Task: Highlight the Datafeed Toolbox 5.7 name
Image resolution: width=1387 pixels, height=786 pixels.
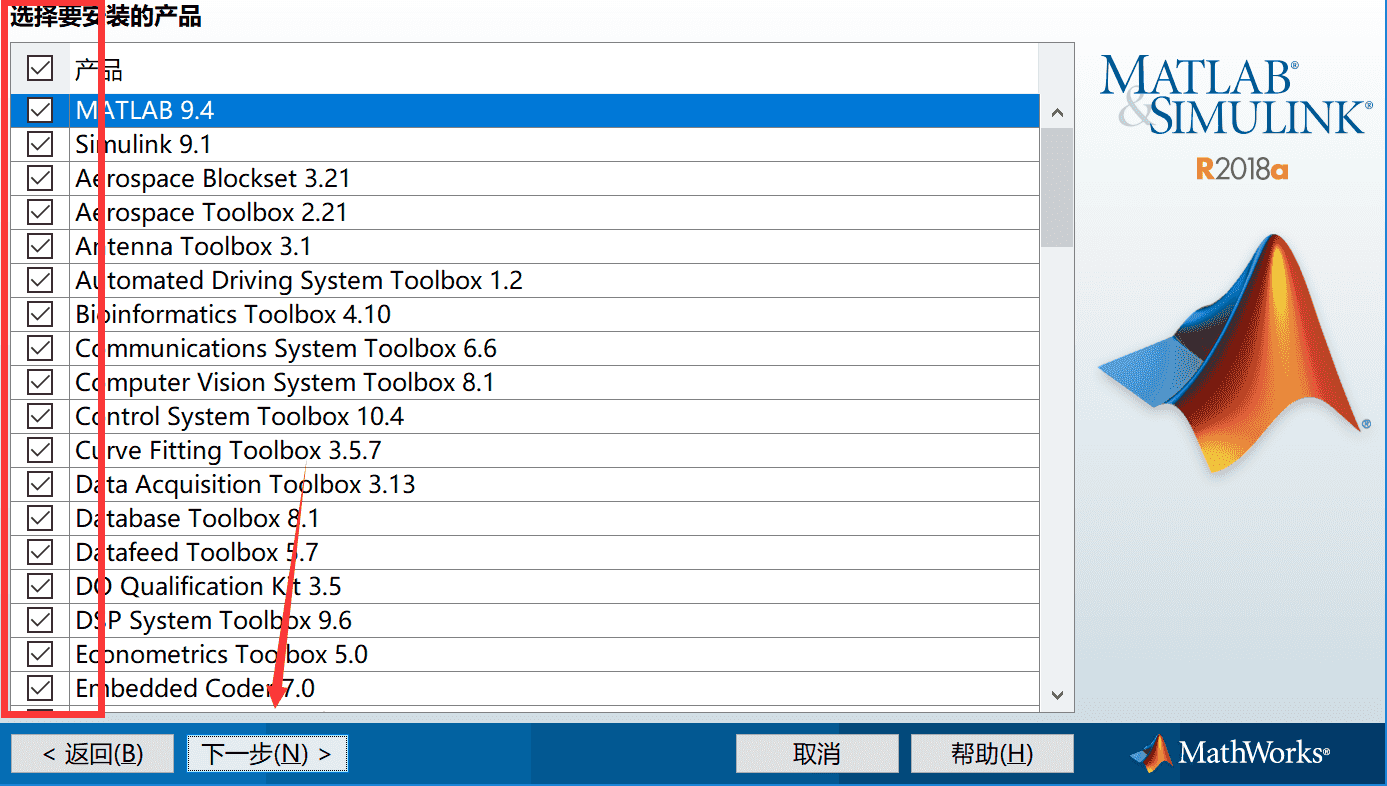Action: click(197, 552)
